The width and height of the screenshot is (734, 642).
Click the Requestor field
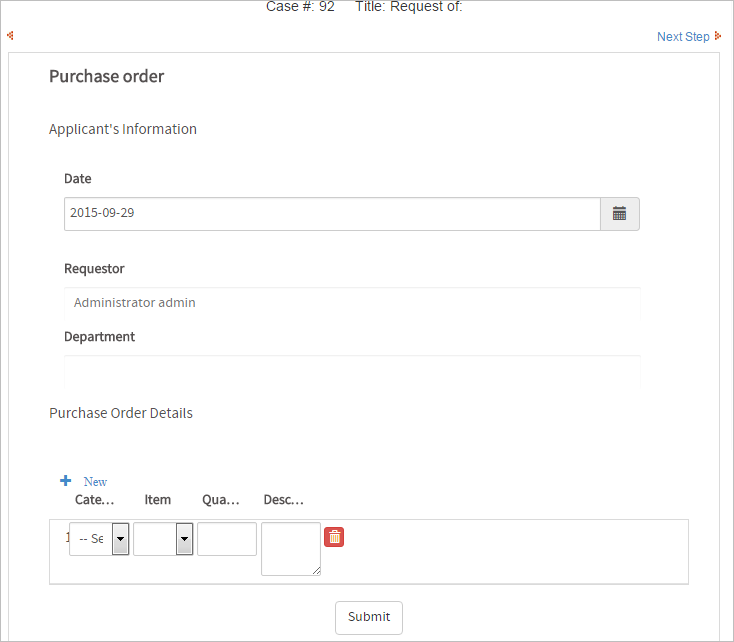point(352,302)
